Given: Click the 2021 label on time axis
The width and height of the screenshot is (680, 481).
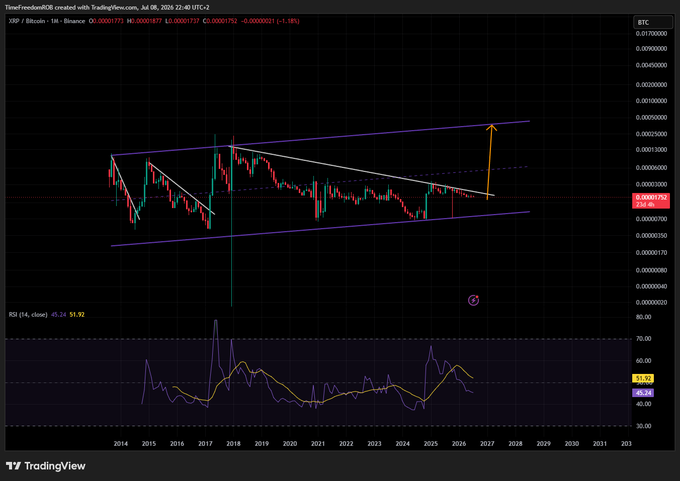Looking at the screenshot, I should 318,444.
